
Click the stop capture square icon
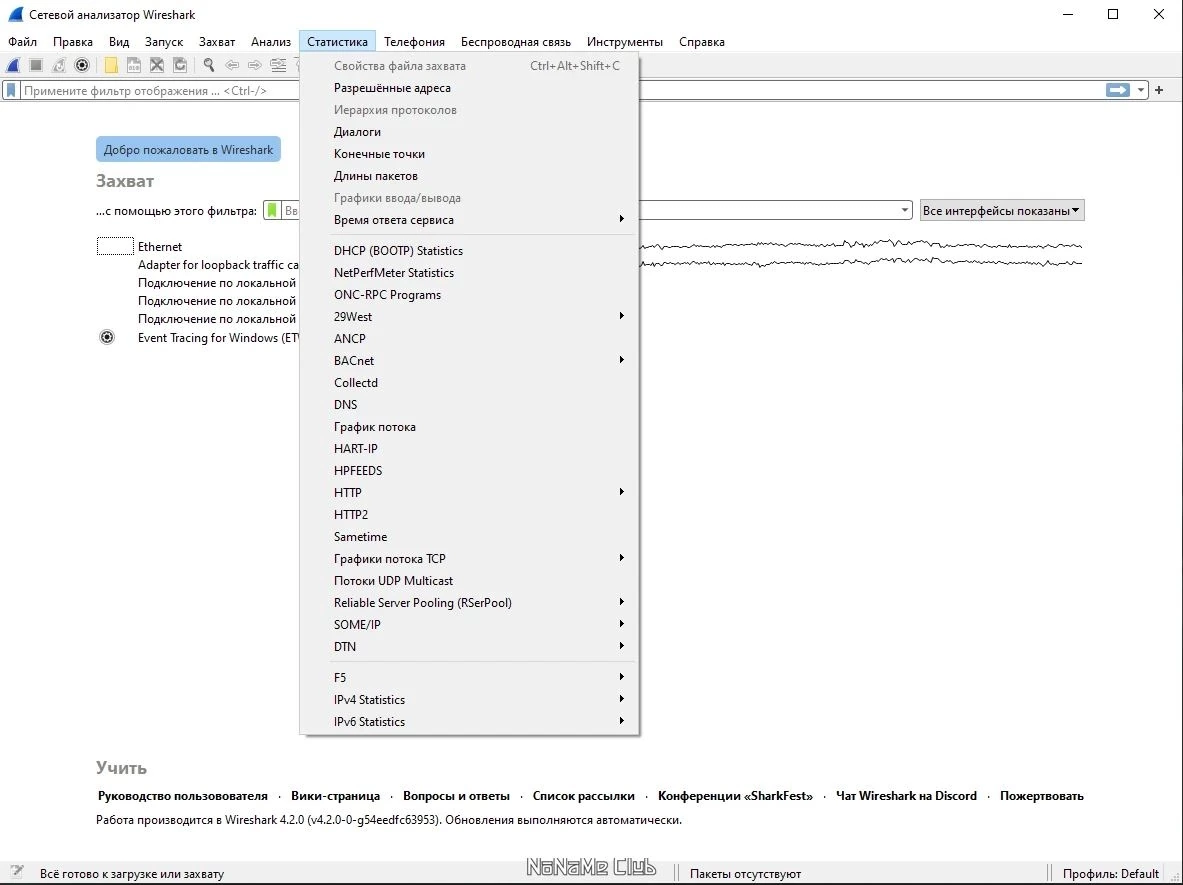[x=35, y=66]
